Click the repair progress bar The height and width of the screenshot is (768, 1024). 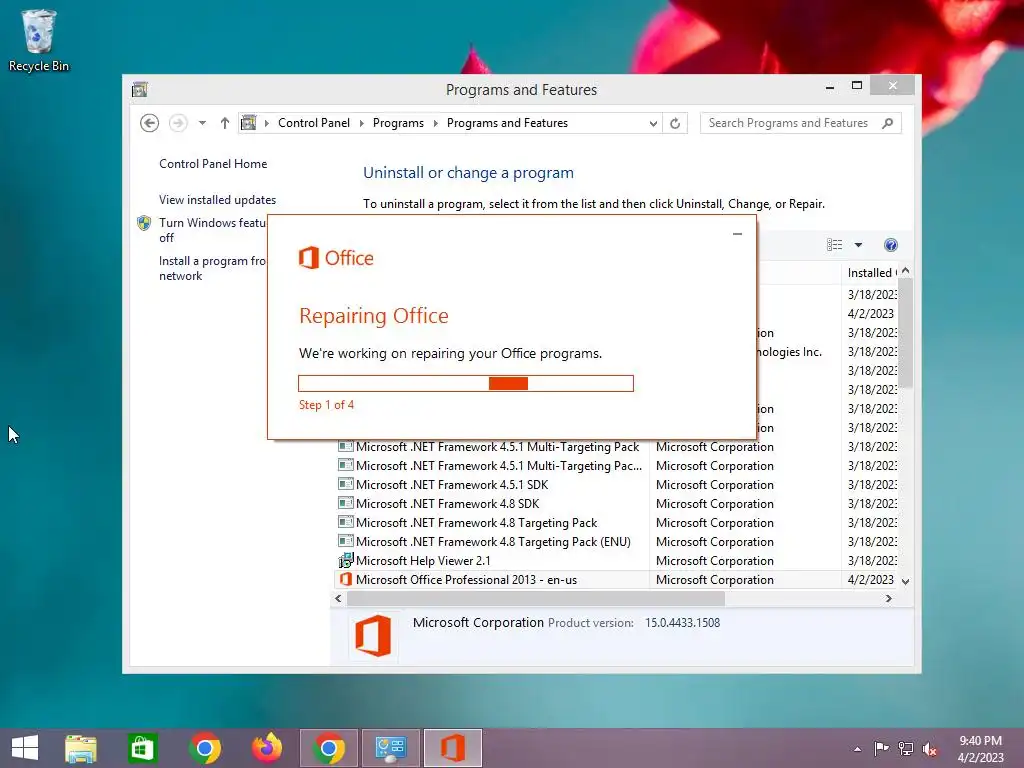(x=466, y=383)
